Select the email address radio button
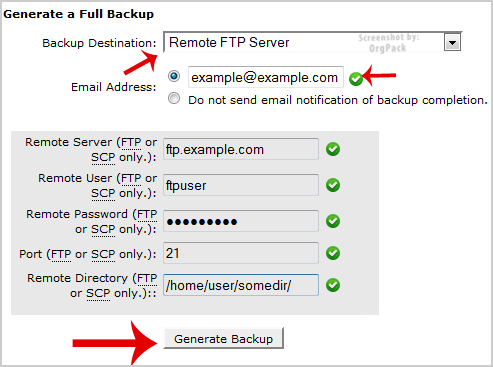493x367 pixels. point(174,76)
